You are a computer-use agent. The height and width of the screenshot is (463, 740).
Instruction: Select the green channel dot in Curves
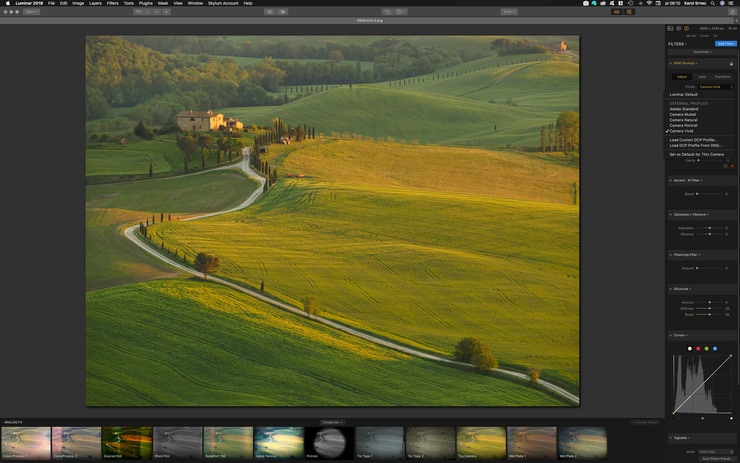click(707, 348)
